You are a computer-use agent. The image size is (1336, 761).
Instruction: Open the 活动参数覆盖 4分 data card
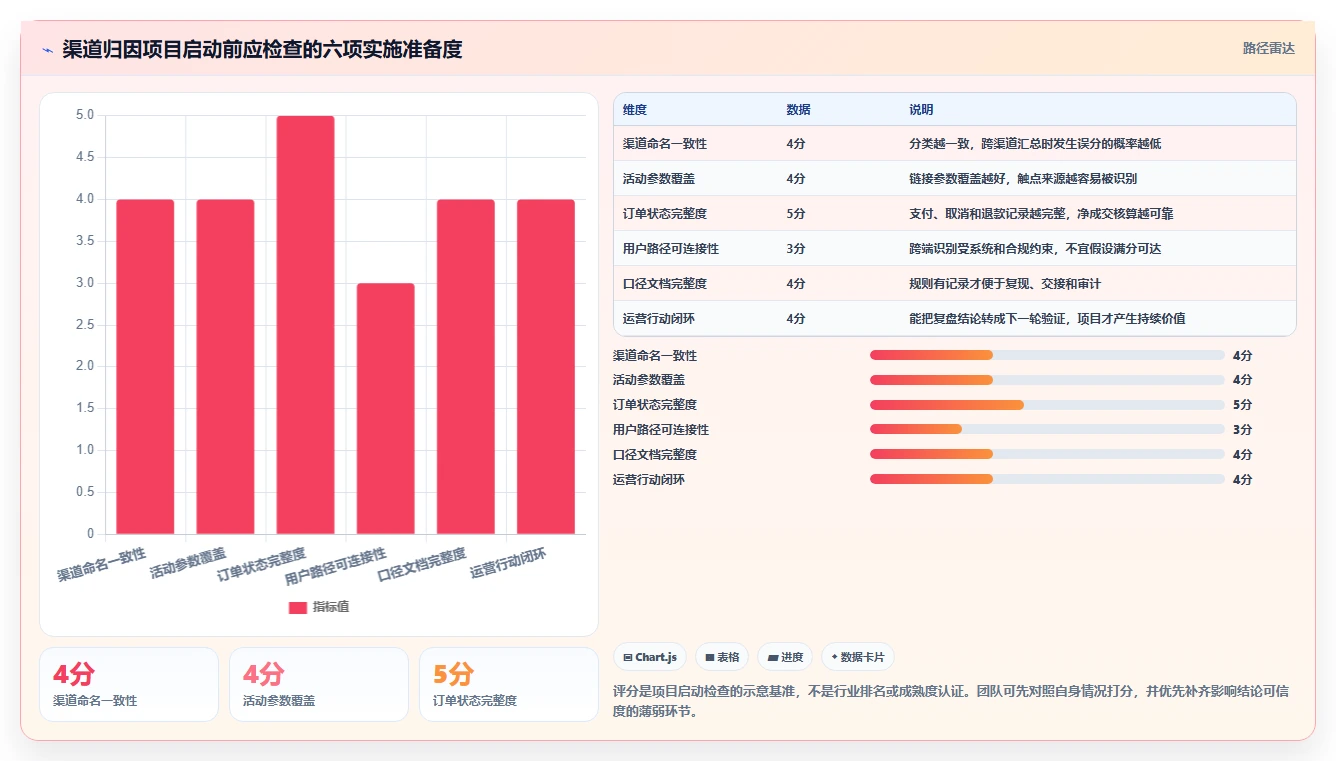(319, 684)
